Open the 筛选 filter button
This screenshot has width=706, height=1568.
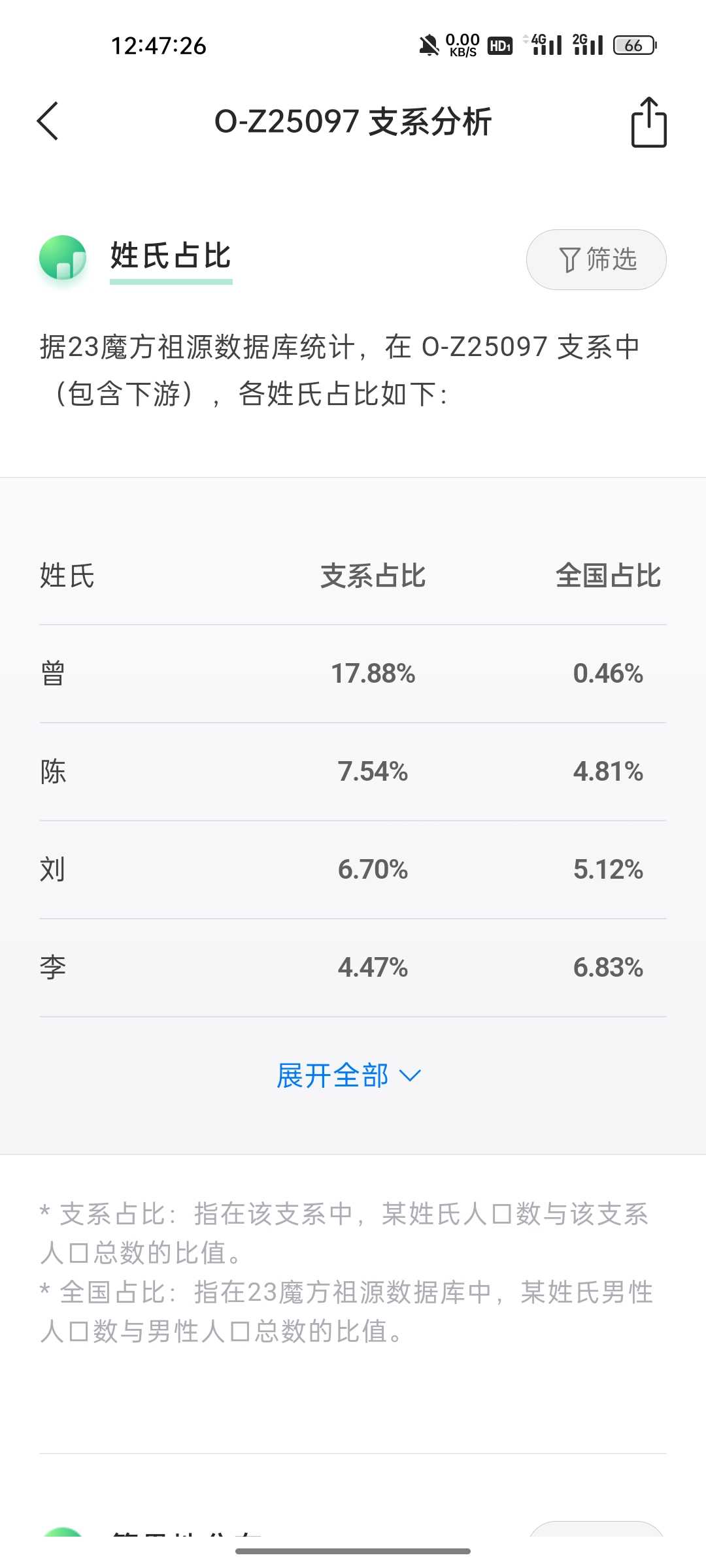coord(596,259)
